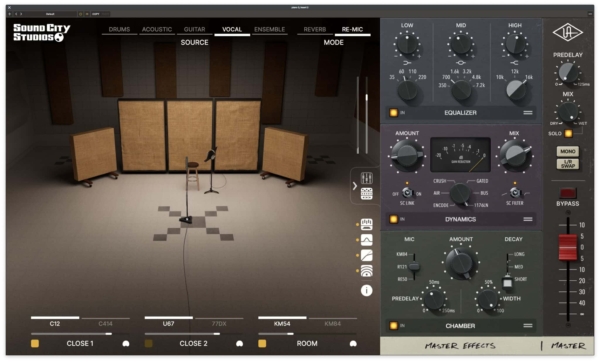
Task: Open the Chamber hamburger menu
Action: 528,326
